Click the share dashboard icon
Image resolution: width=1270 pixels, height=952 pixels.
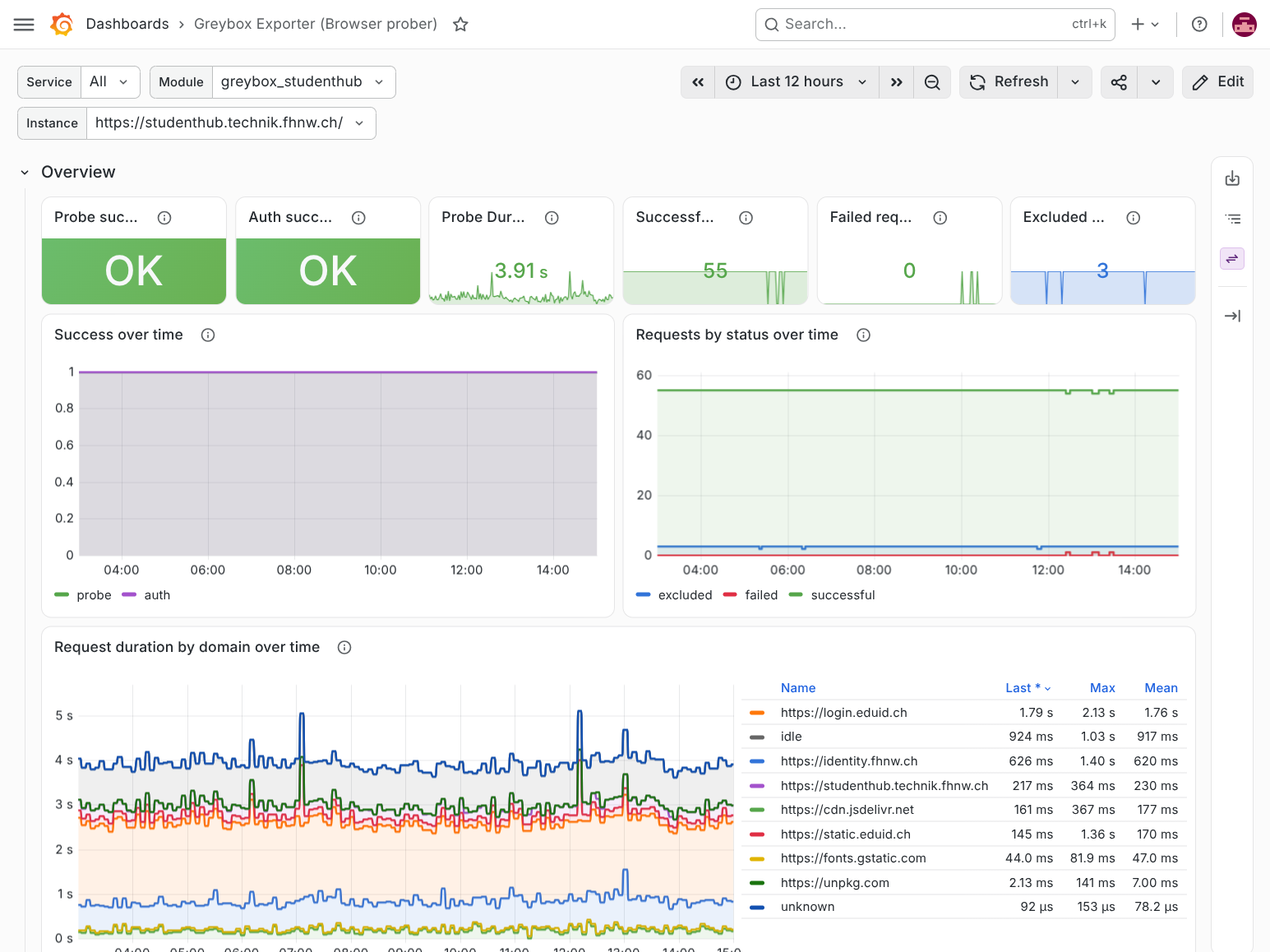pos(1119,82)
